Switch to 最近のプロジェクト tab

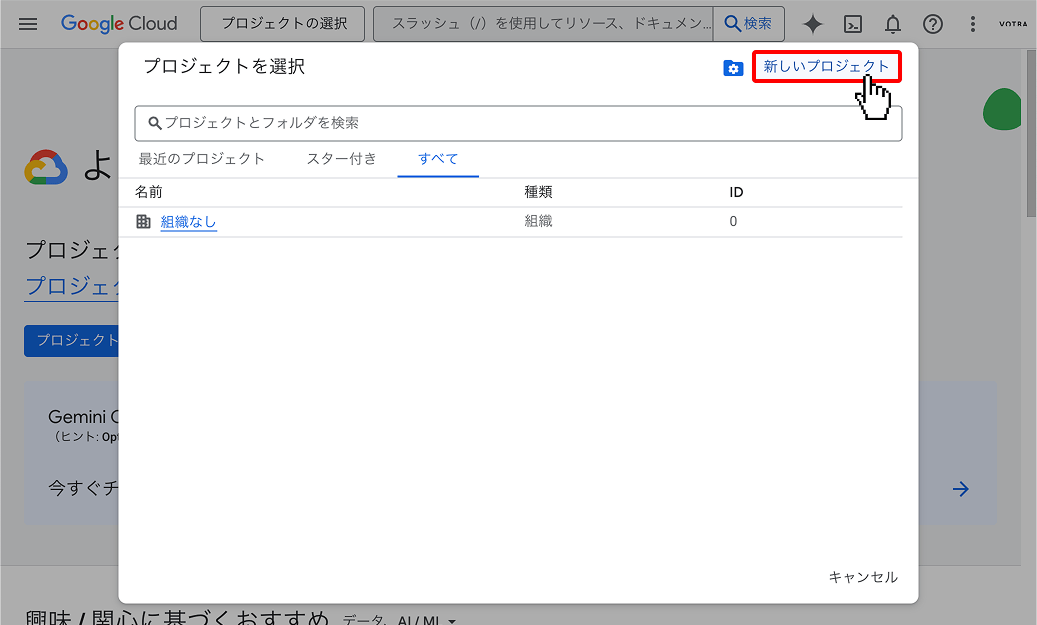coord(202,159)
